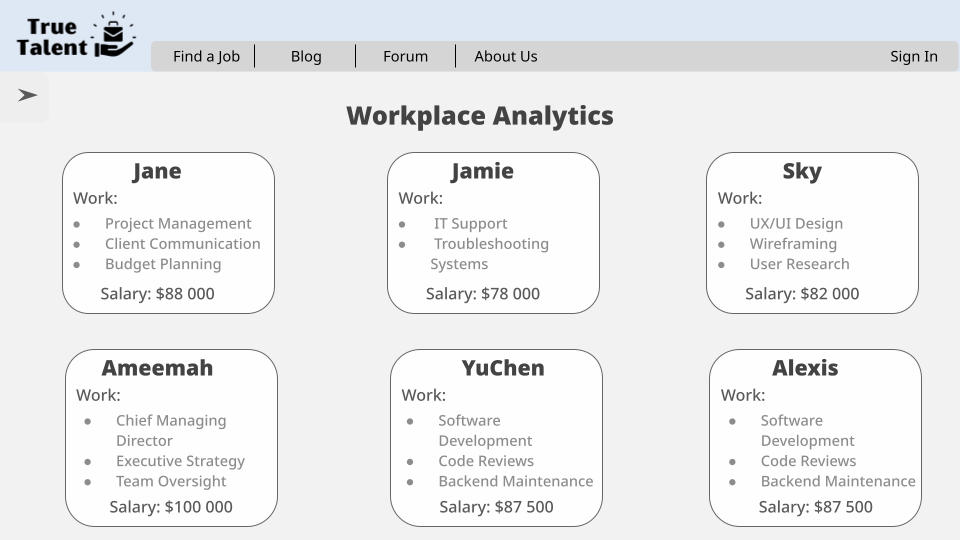Image resolution: width=960 pixels, height=540 pixels.
Task: Open the Find a Job menu
Action: pos(206,56)
